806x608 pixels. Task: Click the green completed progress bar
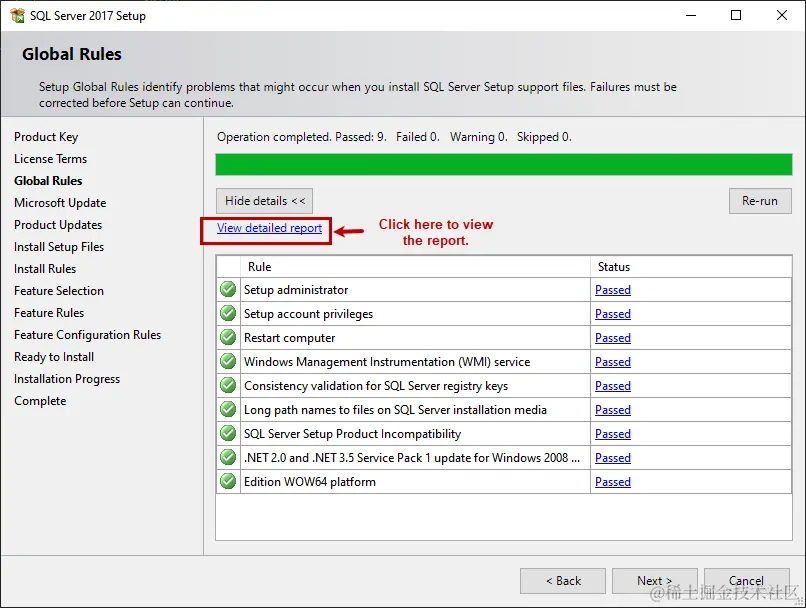504,164
